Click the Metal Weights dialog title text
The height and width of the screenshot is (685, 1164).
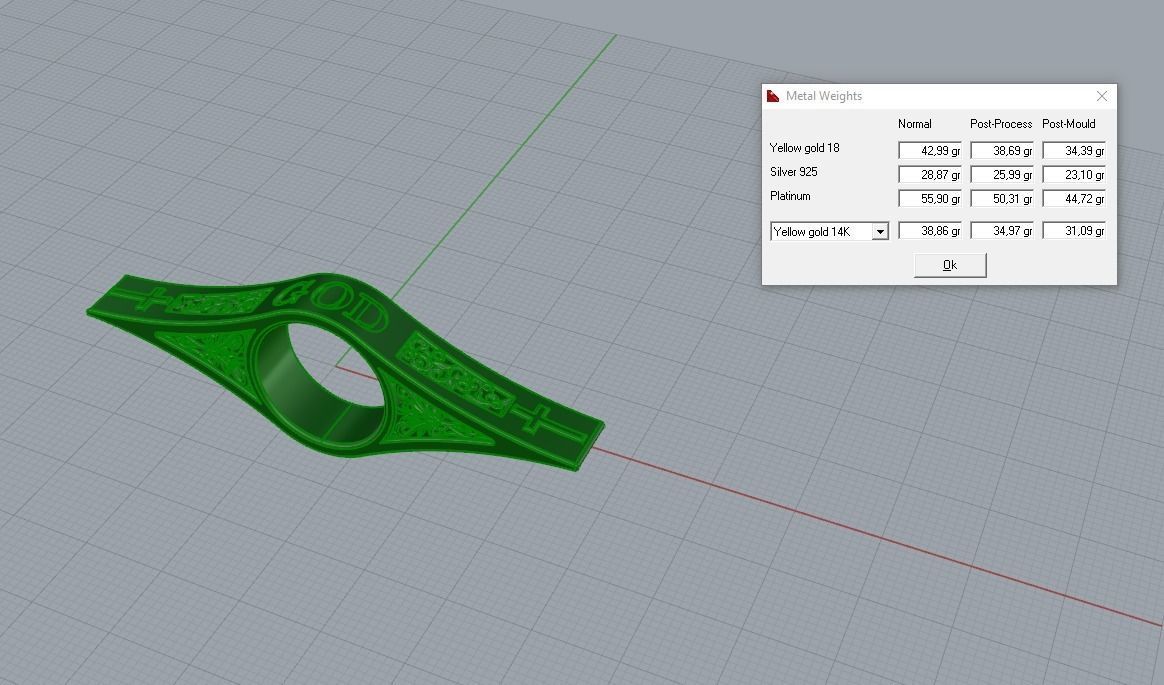coord(824,96)
